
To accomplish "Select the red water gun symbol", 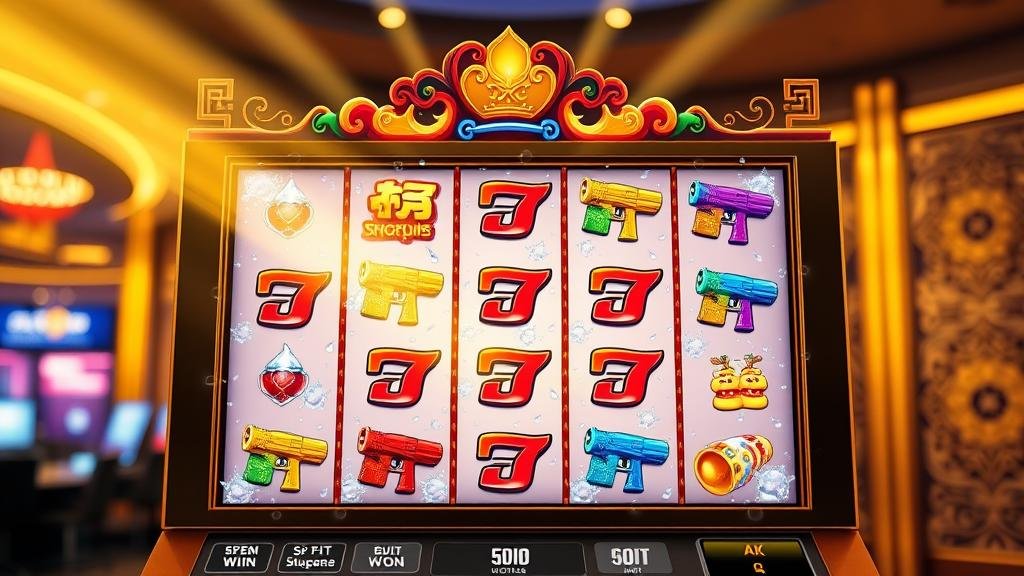I will [398, 459].
